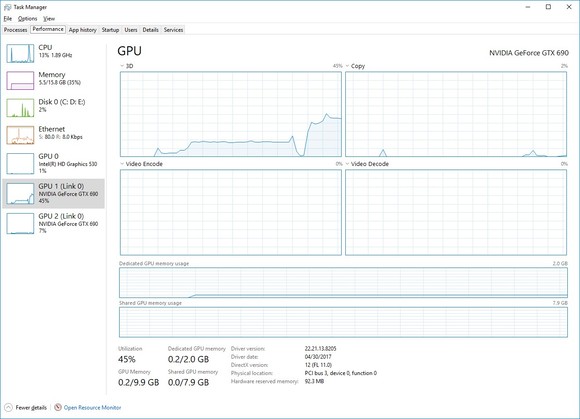580x419 pixels.
Task: Open Resource Monitor link
Action: [92, 408]
